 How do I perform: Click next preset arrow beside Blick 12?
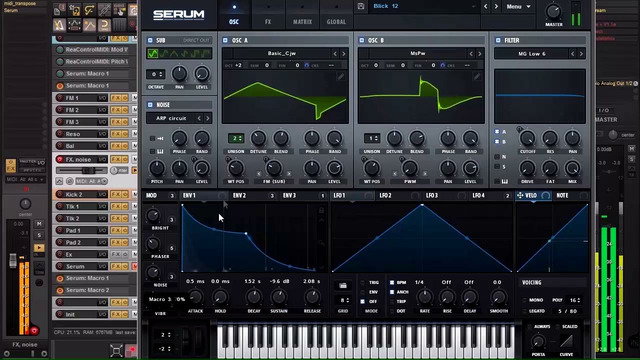click(496, 7)
